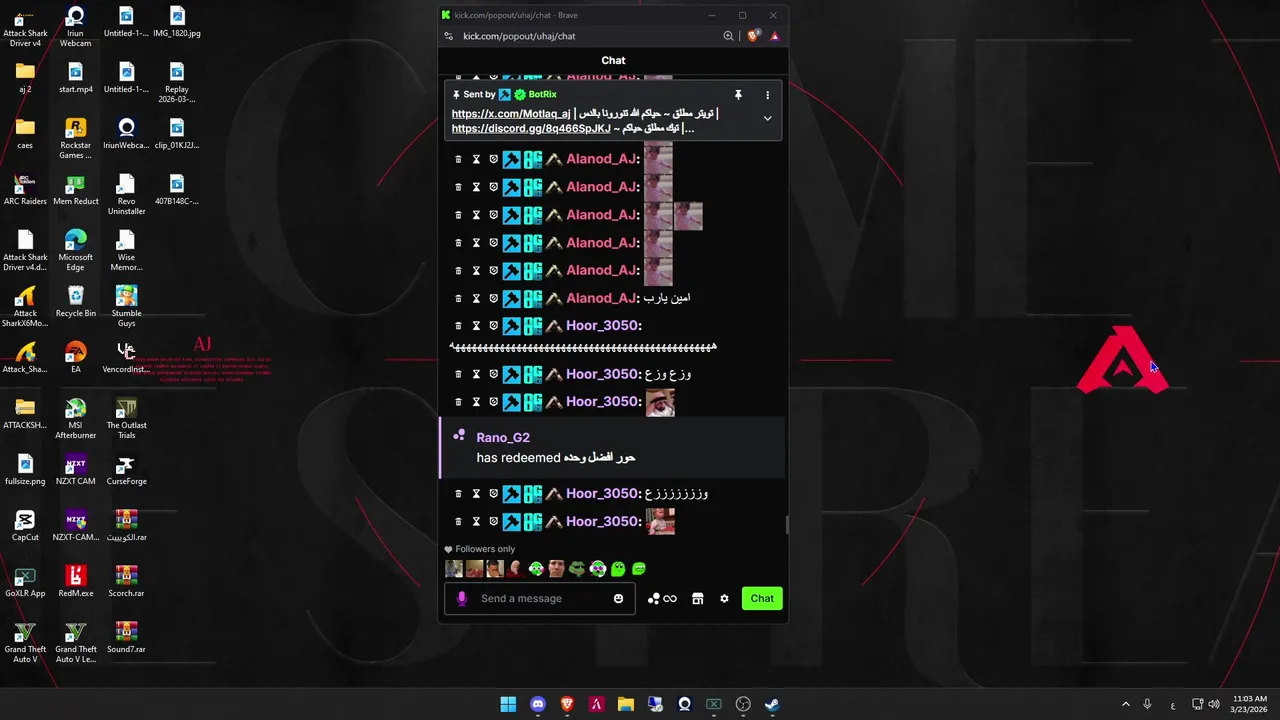Image resolution: width=1280 pixels, height=720 pixels.
Task: Open the emoji picker in message box
Action: [x=618, y=599]
